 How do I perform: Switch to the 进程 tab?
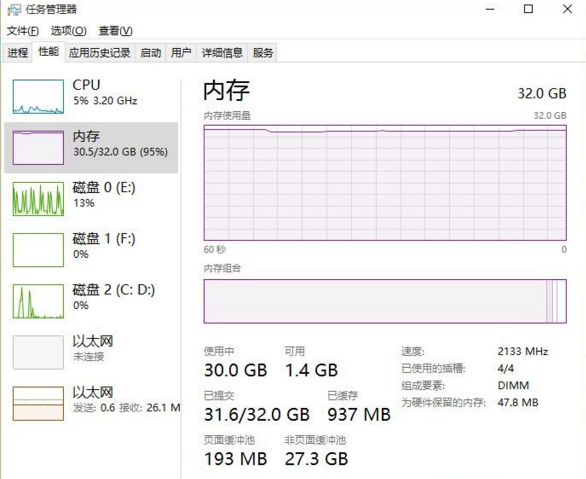tap(18, 53)
